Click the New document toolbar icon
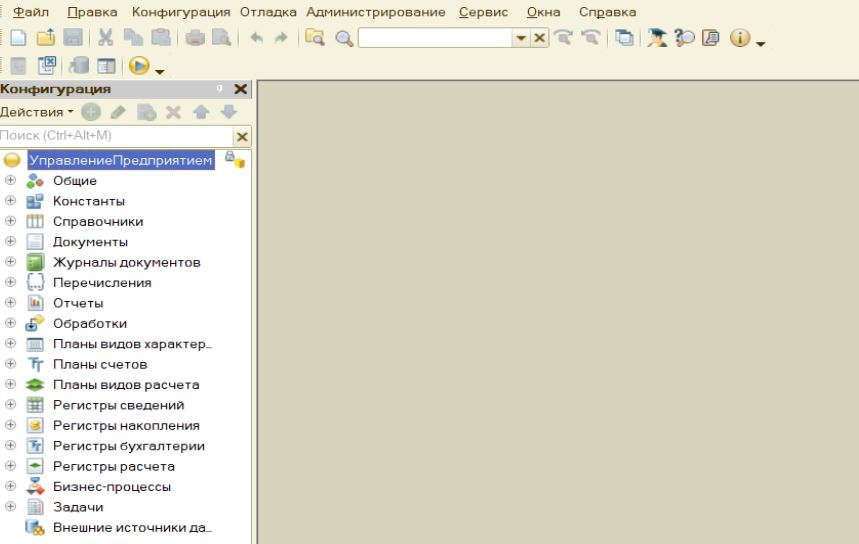Screen dimensions: 859x544 coord(19,39)
